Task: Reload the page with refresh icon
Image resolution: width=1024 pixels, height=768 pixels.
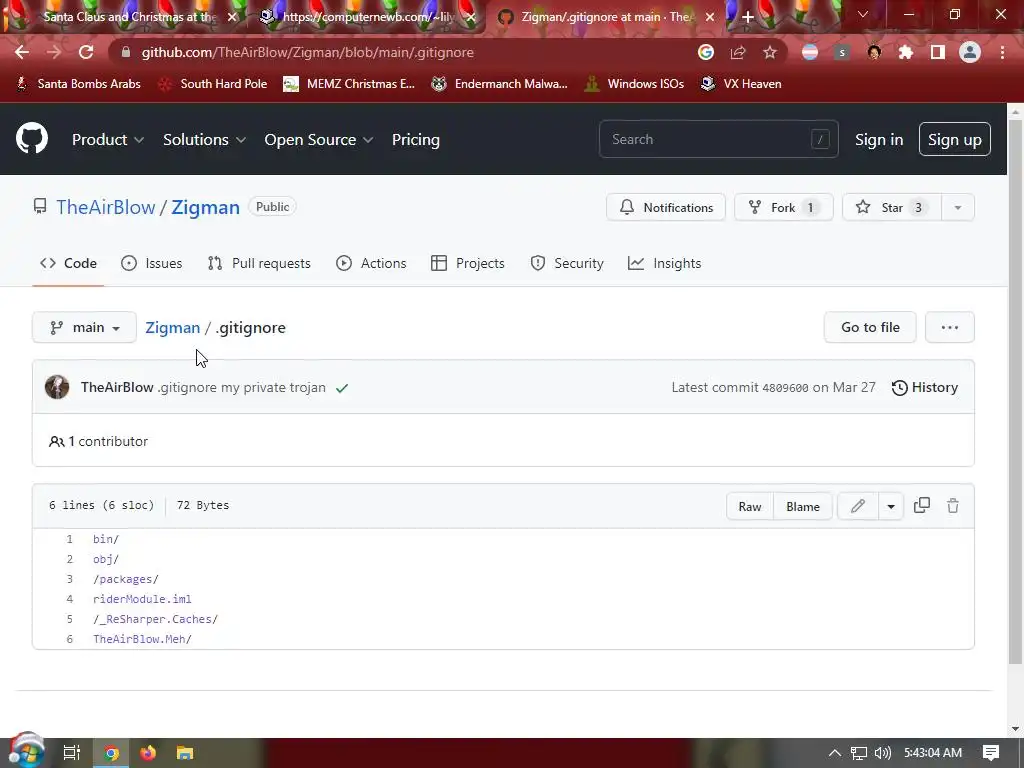Action: tap(86, 52)
